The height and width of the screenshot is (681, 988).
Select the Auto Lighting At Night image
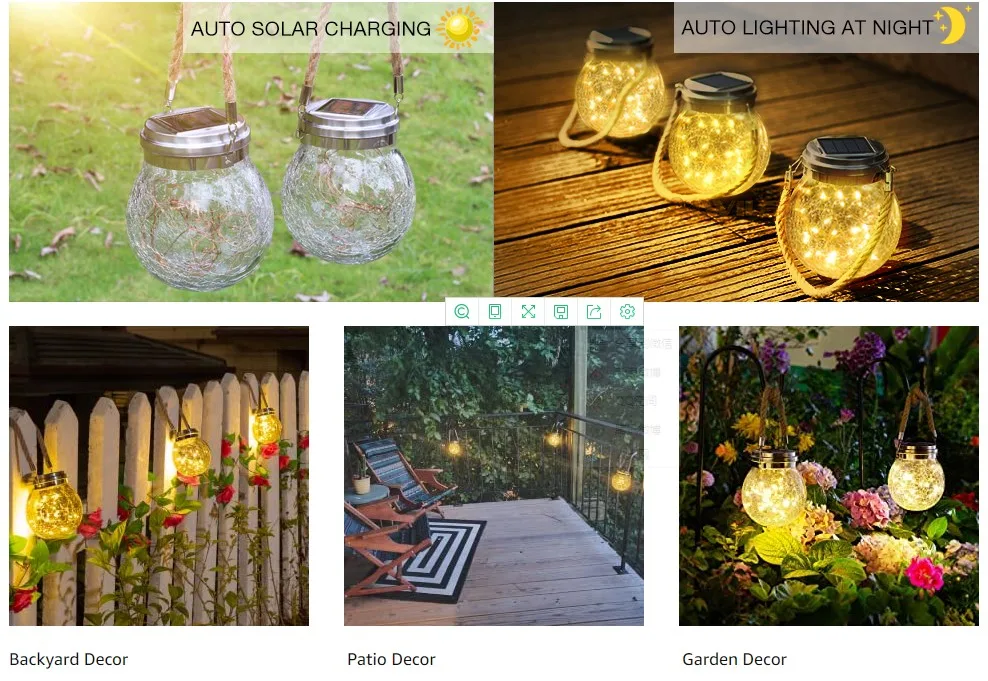pyautogui.click(x=736, y=152)
